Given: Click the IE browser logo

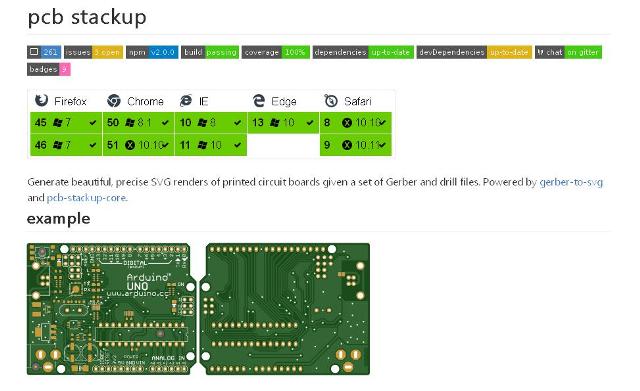Looking at the screenshot, I should (x=186, y=100).
